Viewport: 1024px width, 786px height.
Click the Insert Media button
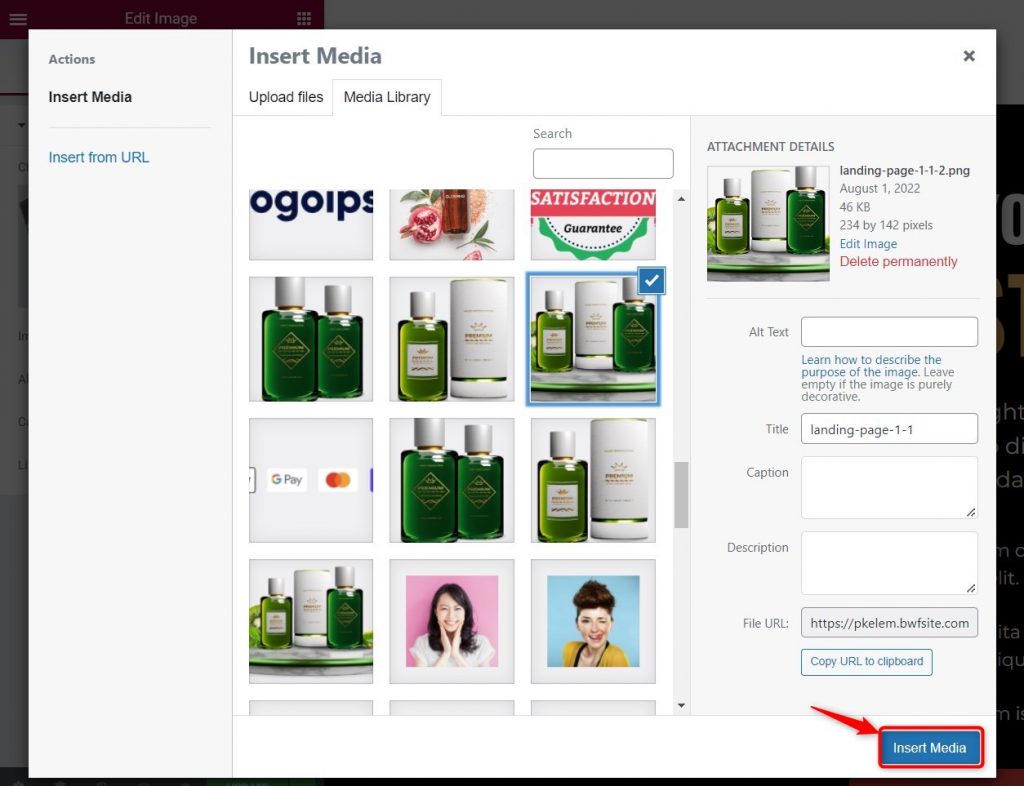tap(929, 747)
